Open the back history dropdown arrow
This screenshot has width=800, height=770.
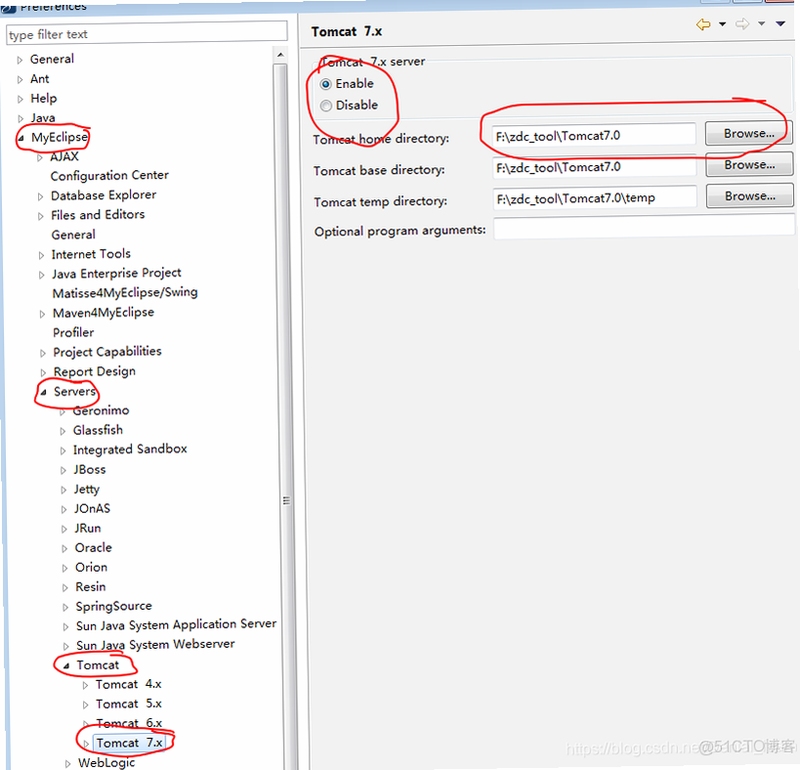click(x=722, y=24)
